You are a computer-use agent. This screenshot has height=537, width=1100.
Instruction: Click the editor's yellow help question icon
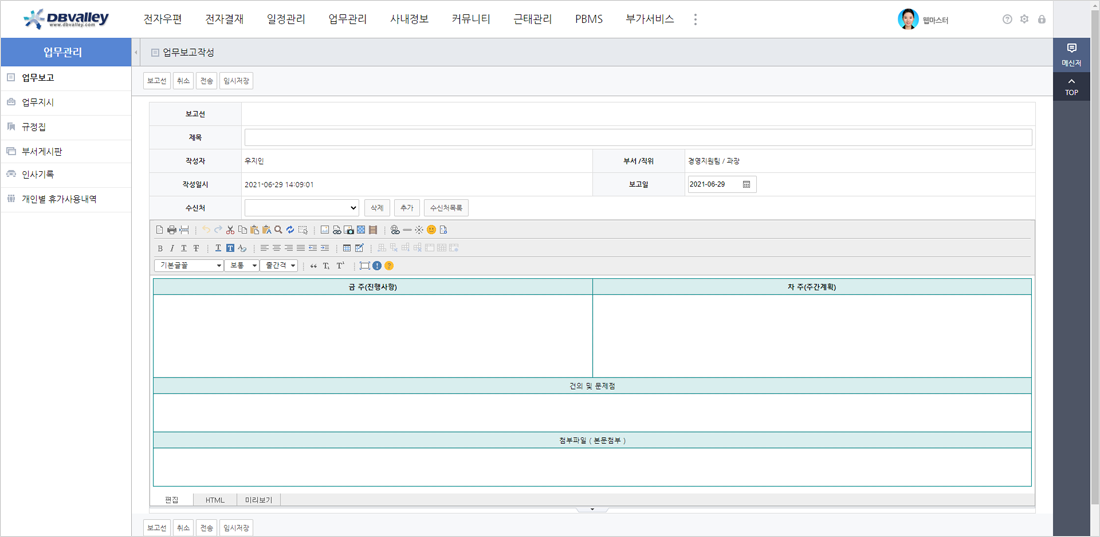389,266
